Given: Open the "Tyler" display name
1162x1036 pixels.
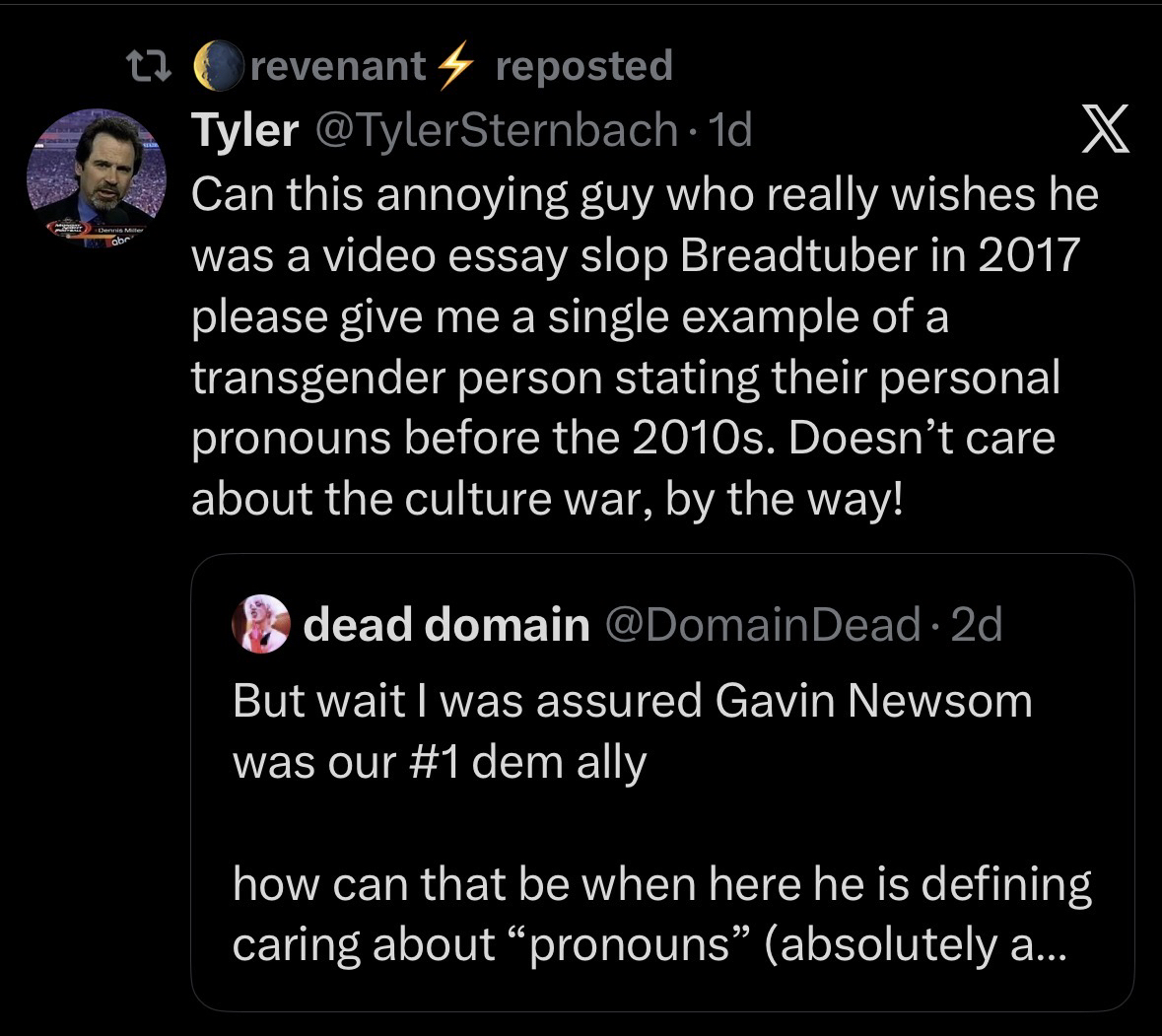Looking at the screenshot, I should click(244, 129).
